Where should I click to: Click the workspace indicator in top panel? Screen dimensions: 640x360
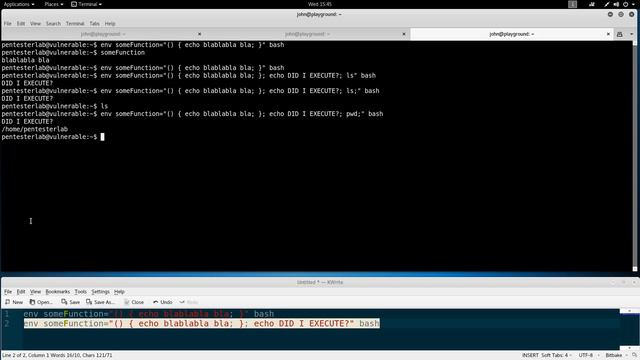(573, 4)
